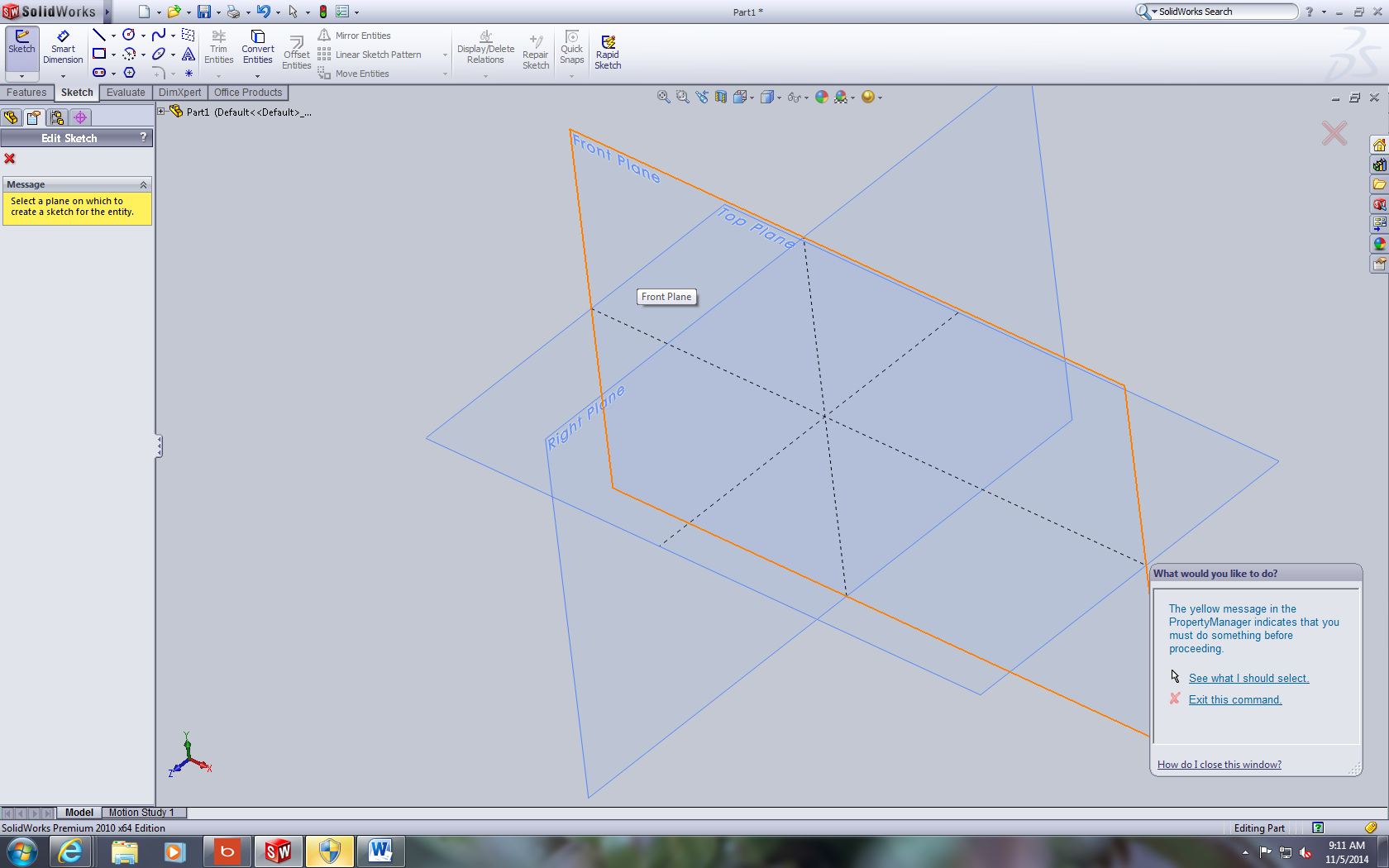The image size is (1389, 868).
Task: Cancel Edit Sketch with red X
Action: click(x=10, y=159)
